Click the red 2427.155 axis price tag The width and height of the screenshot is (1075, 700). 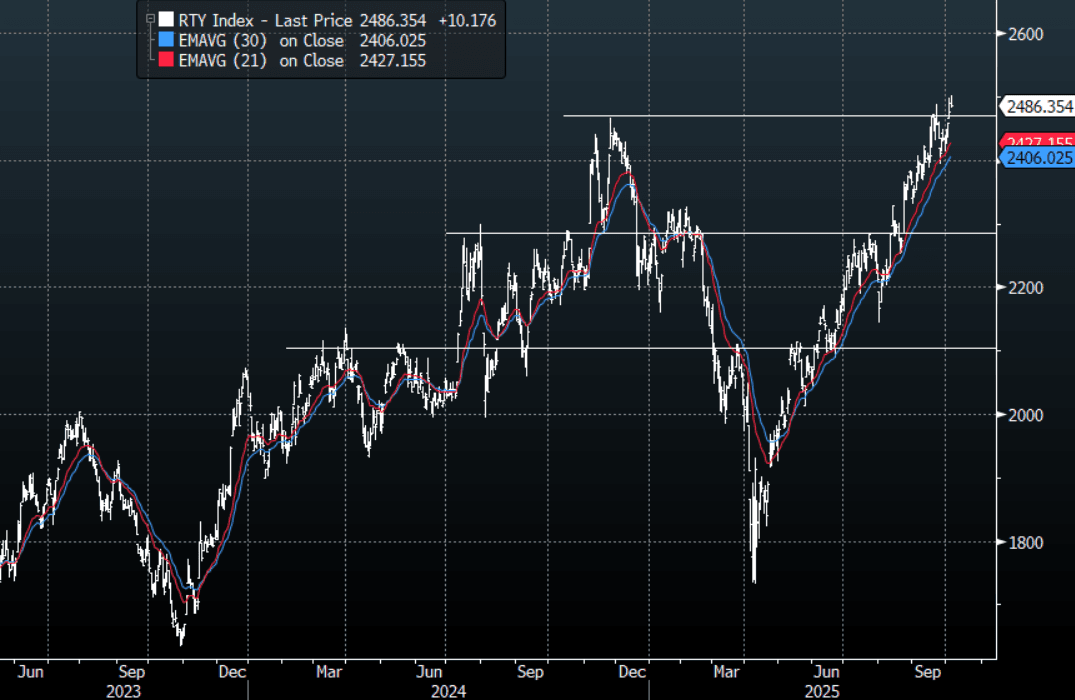coord(1039,143)
